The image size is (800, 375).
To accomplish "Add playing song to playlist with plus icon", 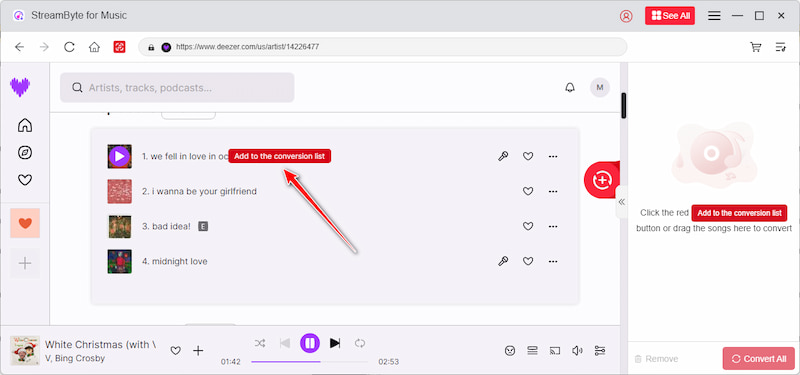I will [198, 351].
